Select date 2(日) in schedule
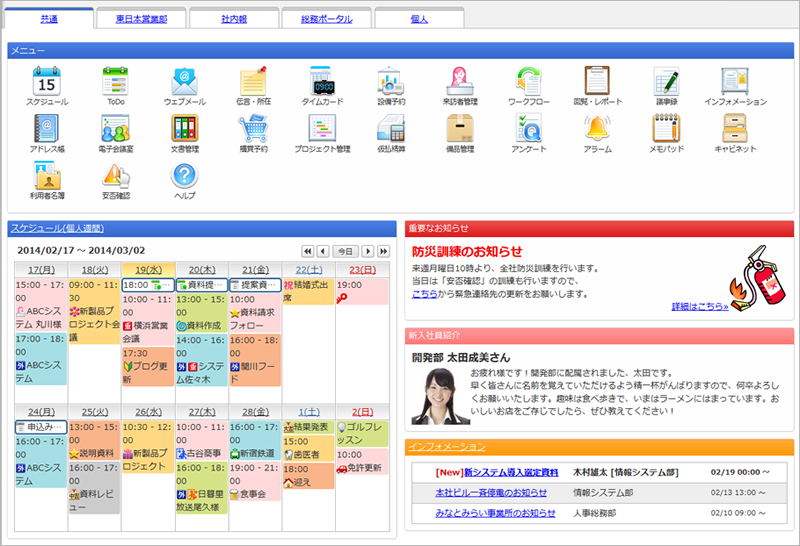This screenshot has height=546, width=800. 362,412
